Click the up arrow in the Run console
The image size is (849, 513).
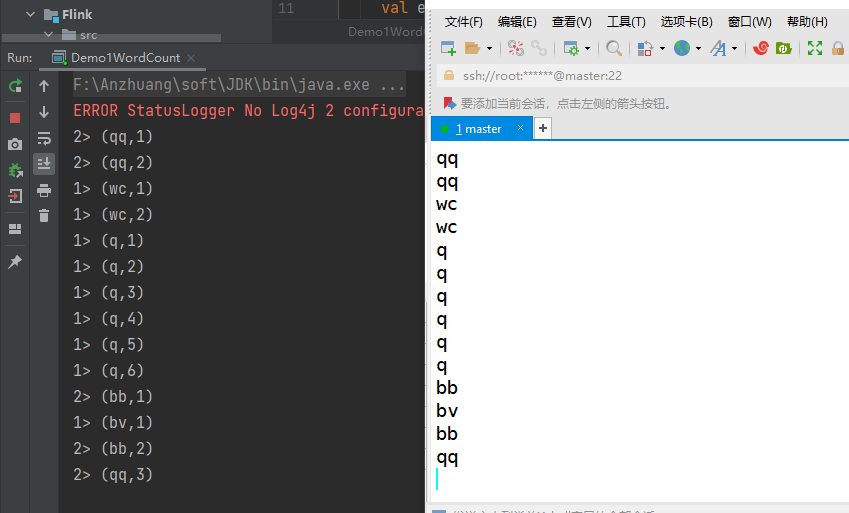[44, 86]
